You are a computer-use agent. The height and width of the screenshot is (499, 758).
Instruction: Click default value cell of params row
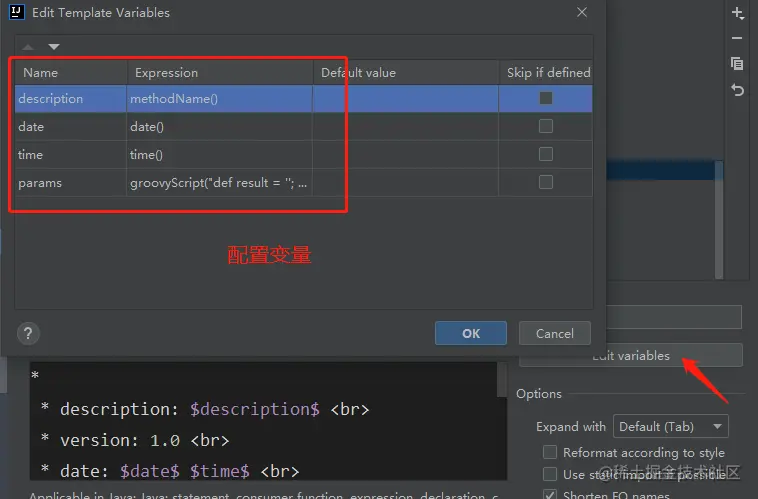pos(406,183)
